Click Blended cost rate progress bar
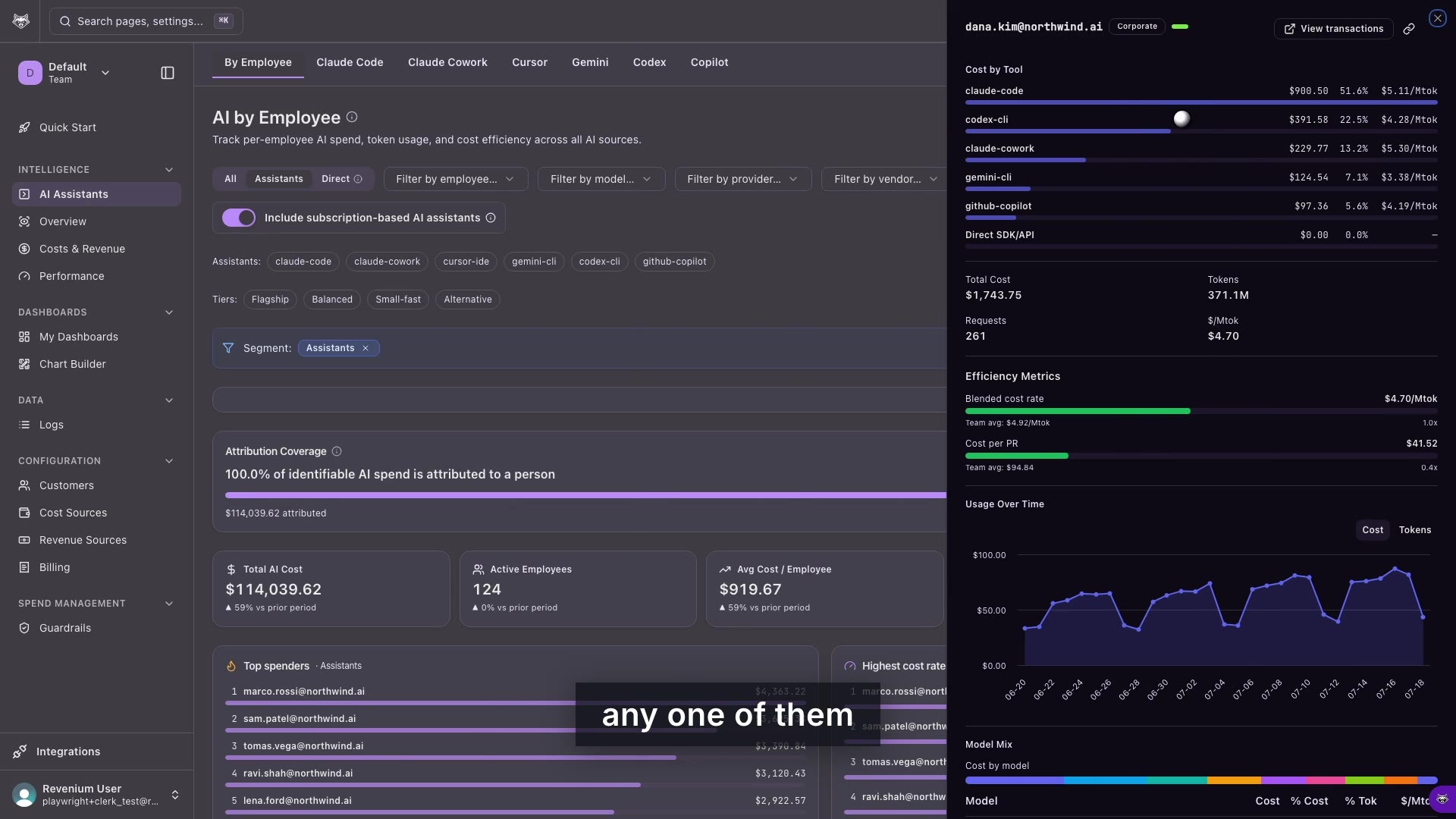The image size is (1456, 819). pyautogui.click(x=1201, y=411)
